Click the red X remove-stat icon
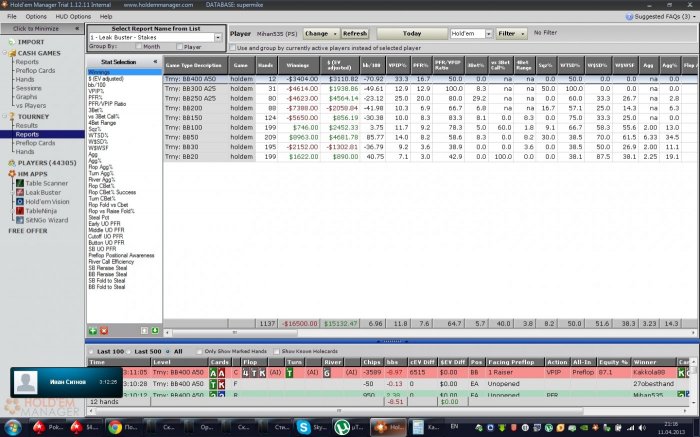 pyautogui.click(x=104, y=331)
